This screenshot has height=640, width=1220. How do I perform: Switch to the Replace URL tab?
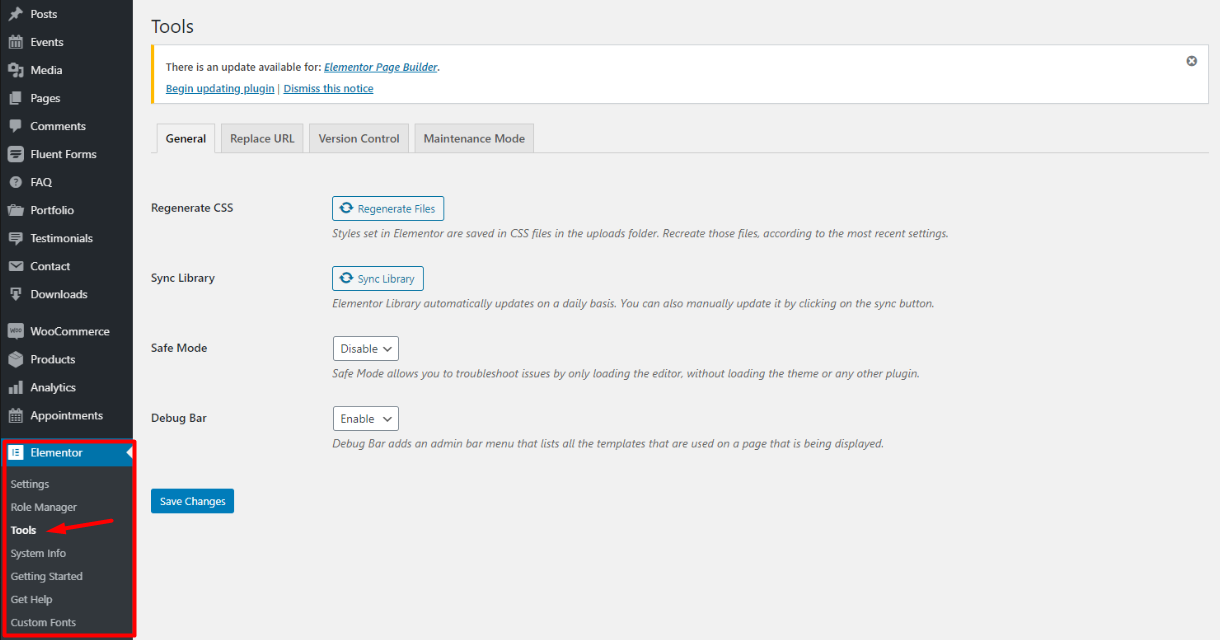pyautogui.click(x=262, y=139)
